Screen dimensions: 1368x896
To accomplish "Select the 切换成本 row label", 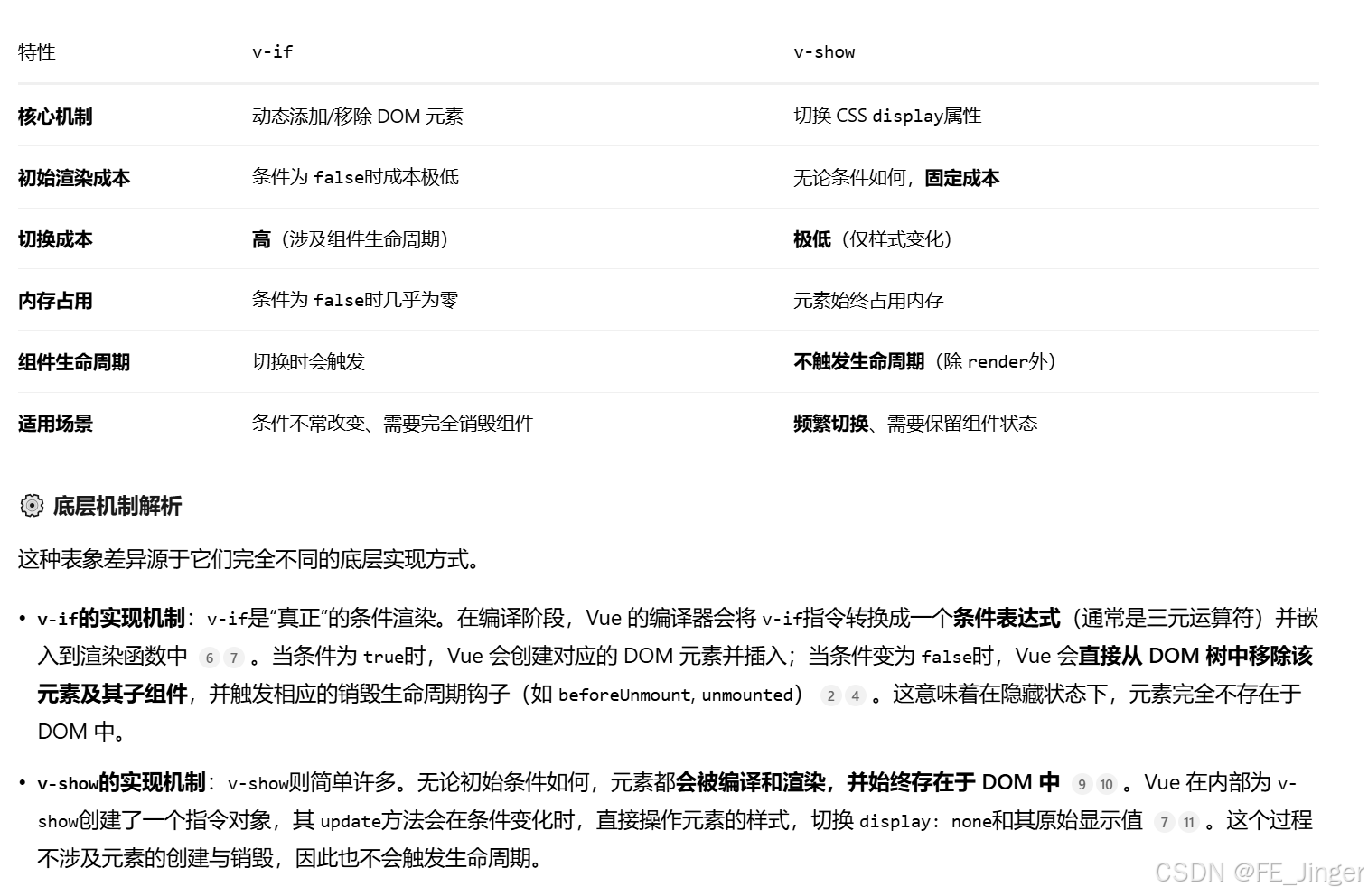I will pos(55,239).
